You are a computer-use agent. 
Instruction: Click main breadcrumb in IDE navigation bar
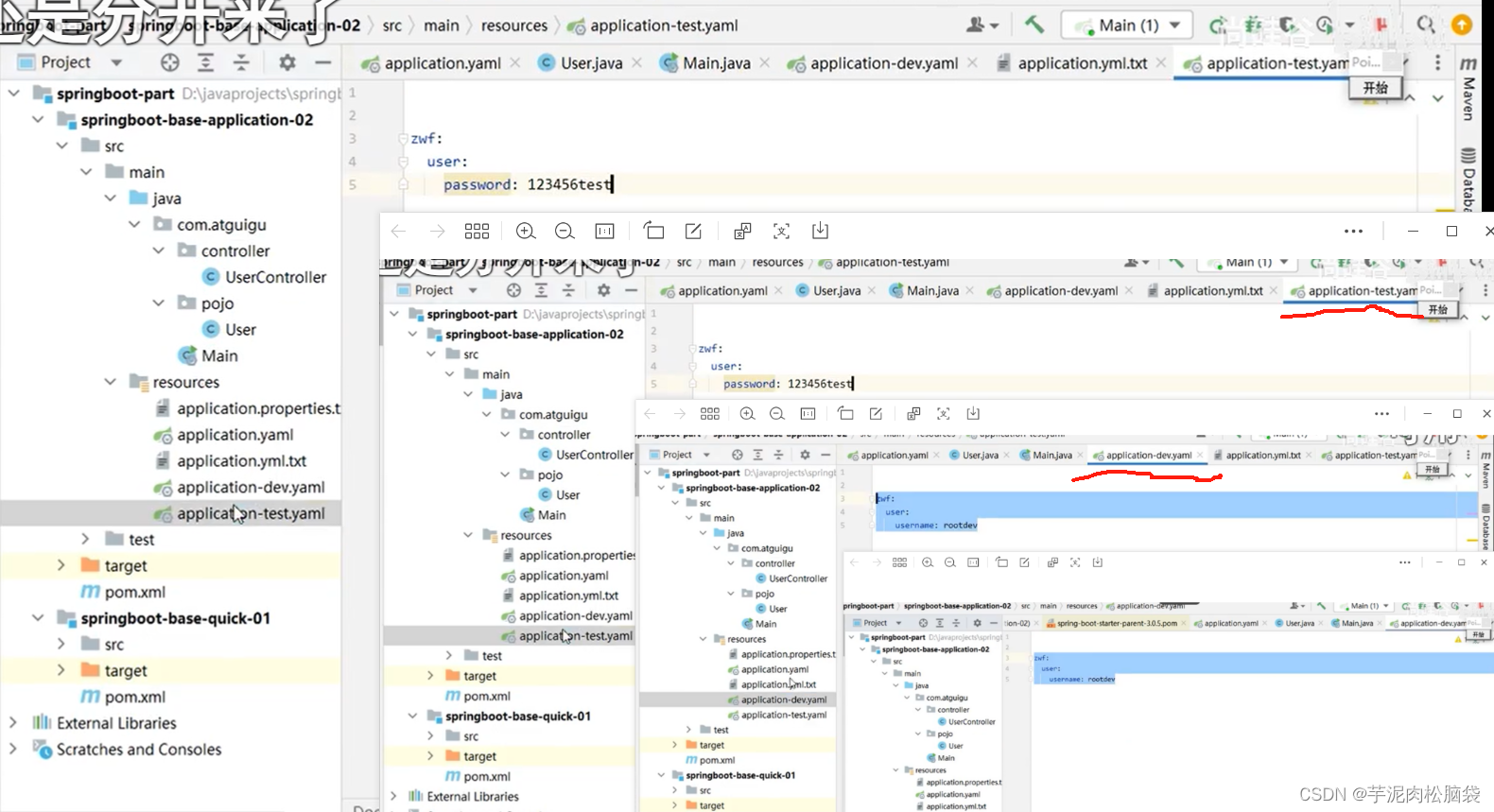[x=441, y=26]
